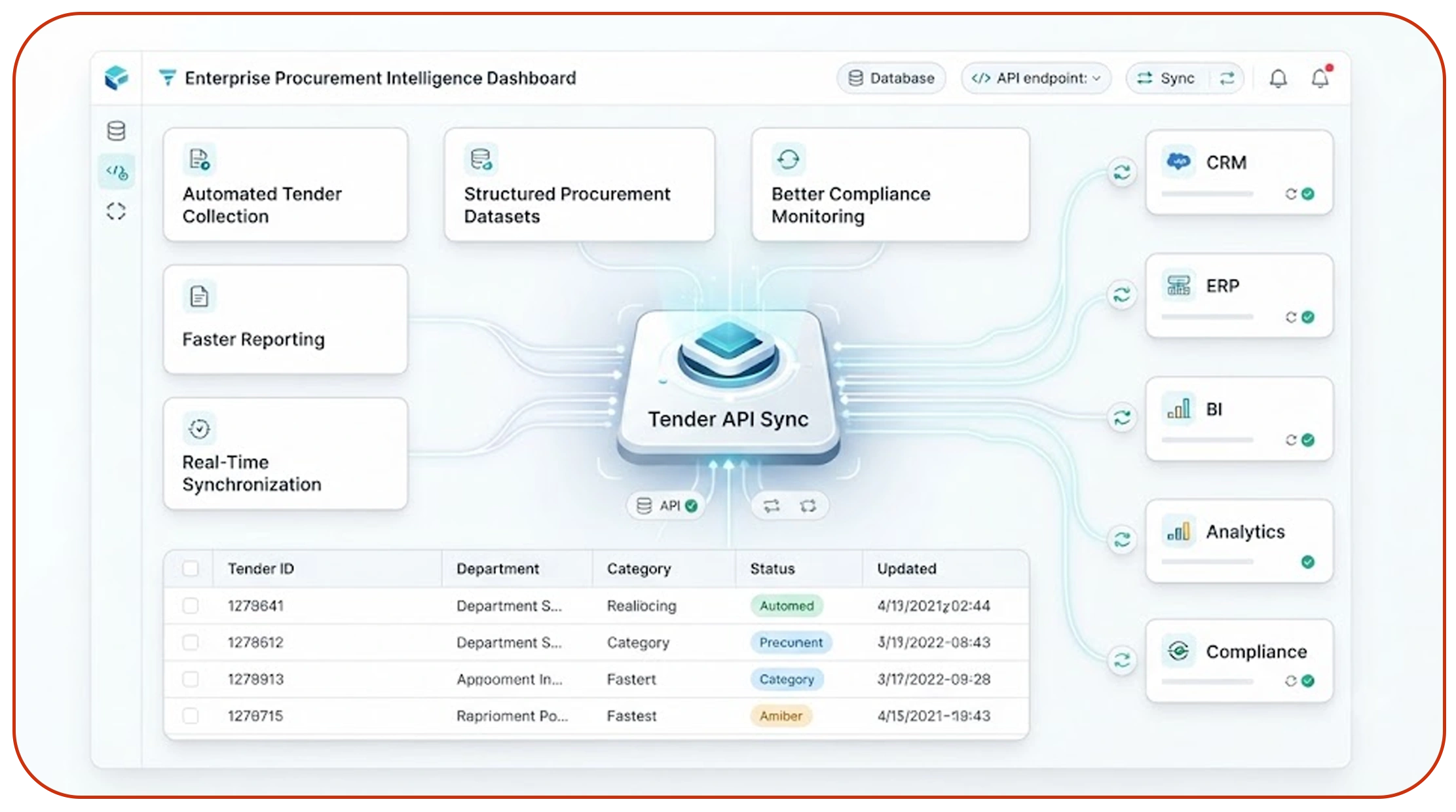Click the Better Compliance Monitoring refresh icon

click(x=789, y=159)
